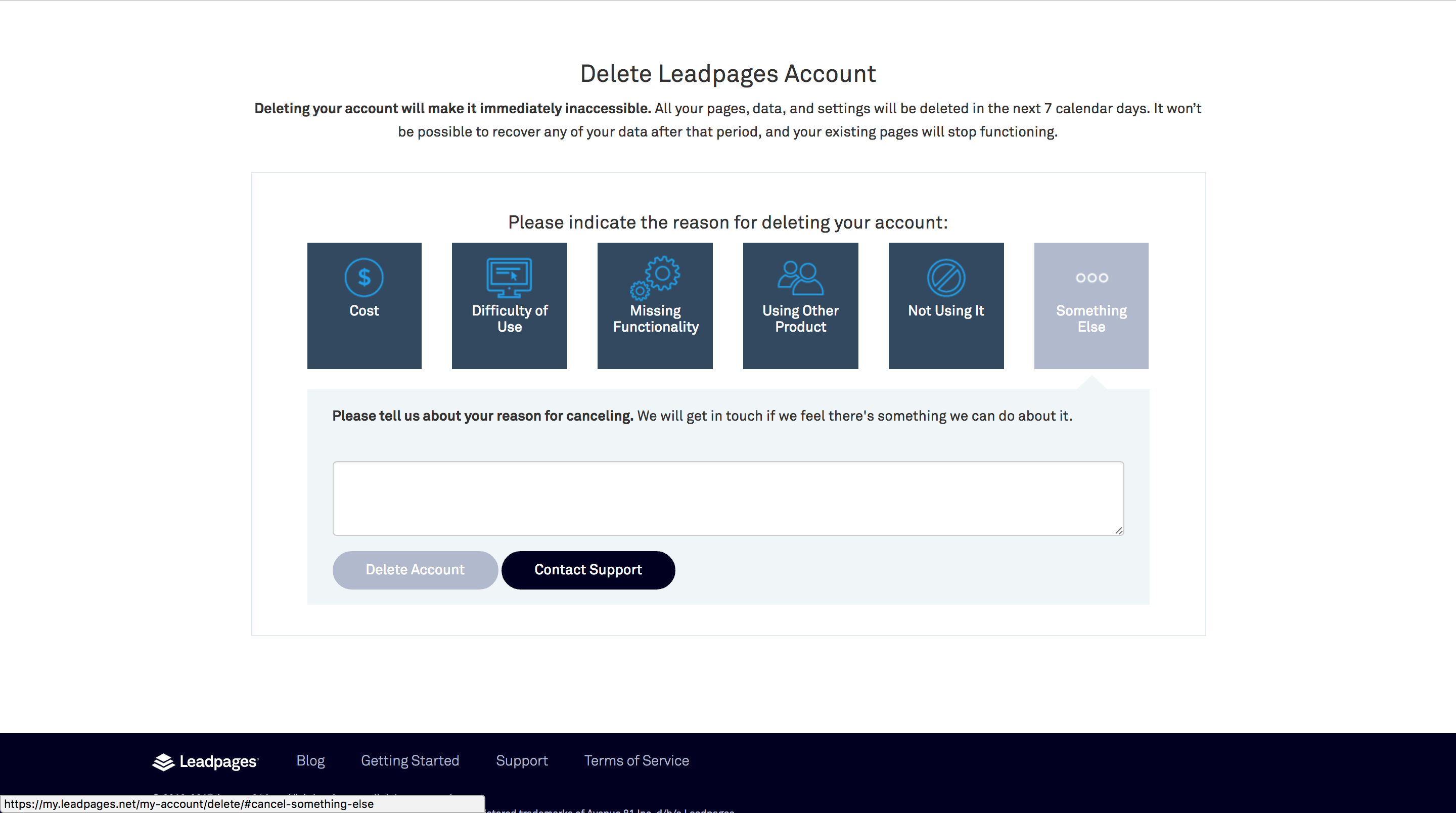Click the 'Something Else' tile label
The height and width of the screenshot is (813, 1456).
tap(1091, 319)
